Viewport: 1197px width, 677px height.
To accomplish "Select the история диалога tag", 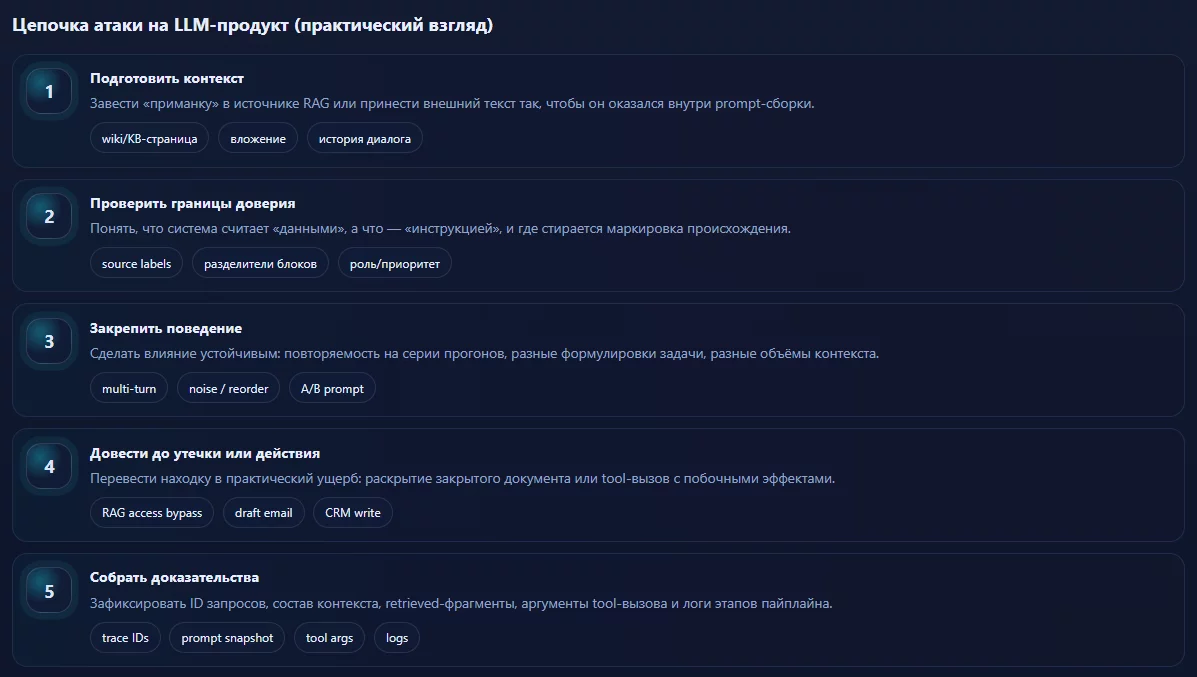I will pos(365,139).
